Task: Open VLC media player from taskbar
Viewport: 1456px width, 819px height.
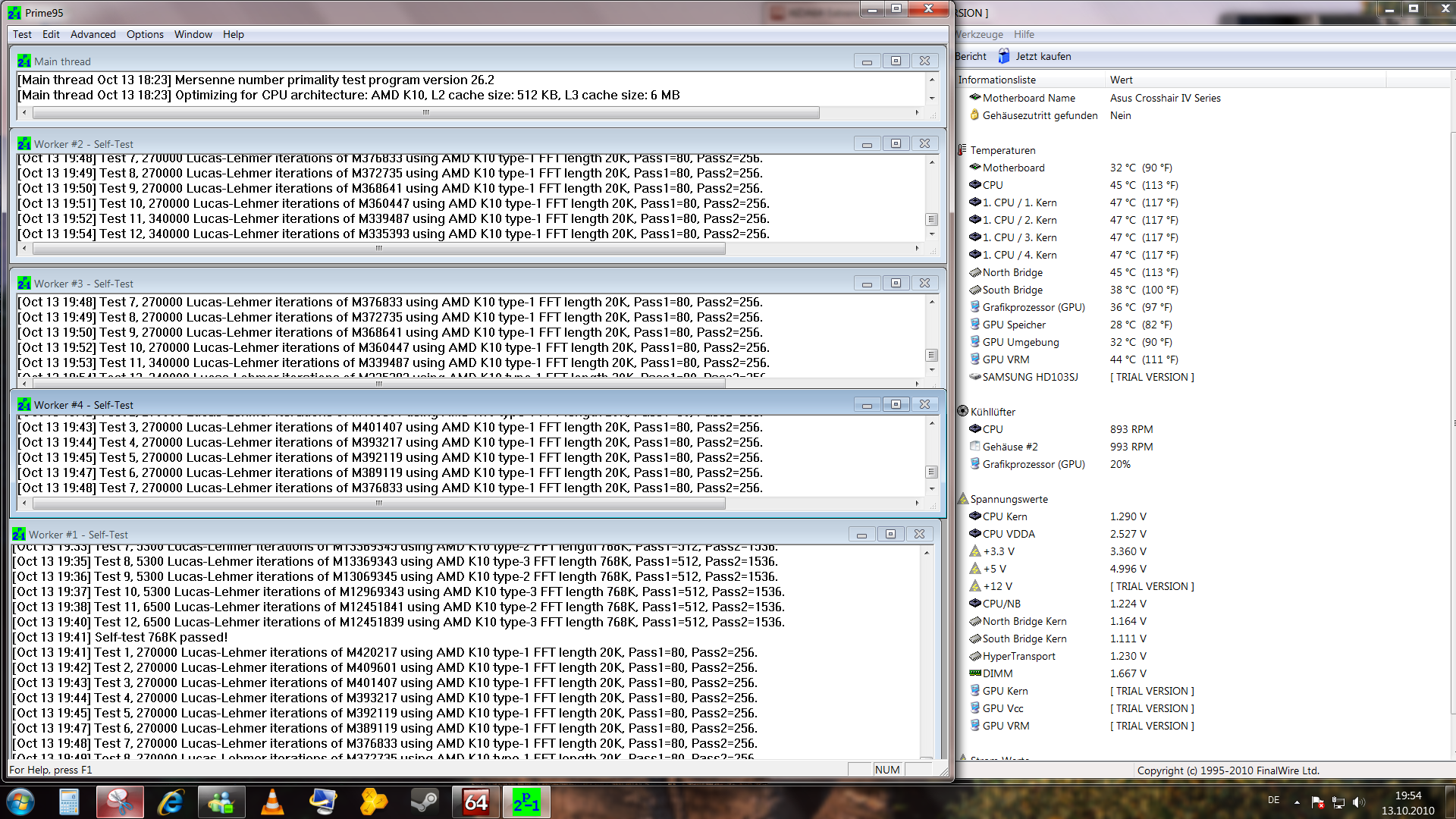Action: pyautogui.click(x=272, y=802)
